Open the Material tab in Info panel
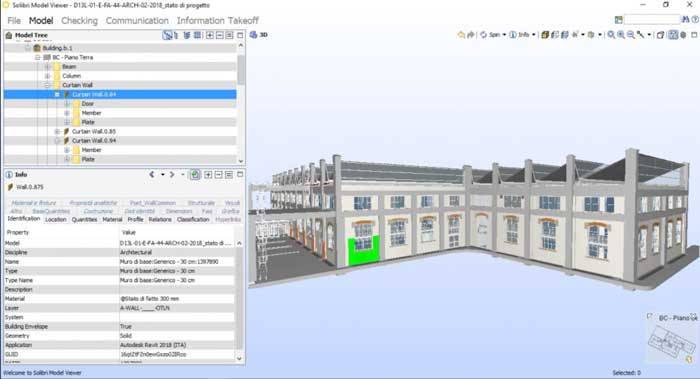This screenshot has height=379, width=700. click(x=112, y=220)
